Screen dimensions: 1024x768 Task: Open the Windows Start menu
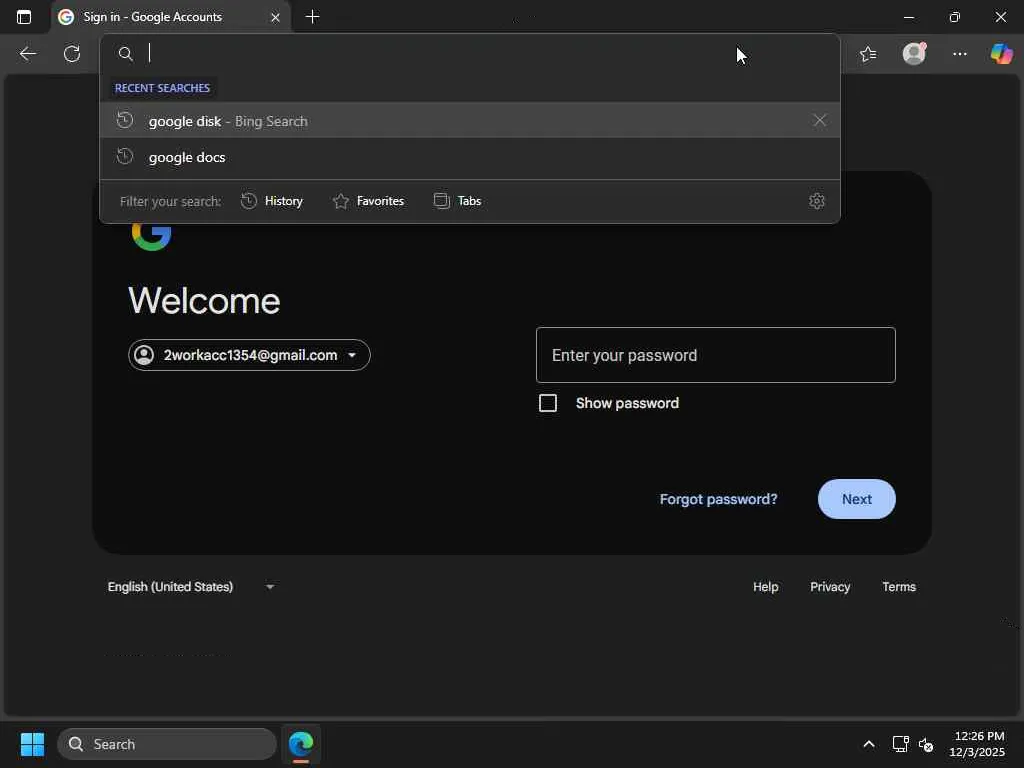pyautogui.click(x=32, y=744)
